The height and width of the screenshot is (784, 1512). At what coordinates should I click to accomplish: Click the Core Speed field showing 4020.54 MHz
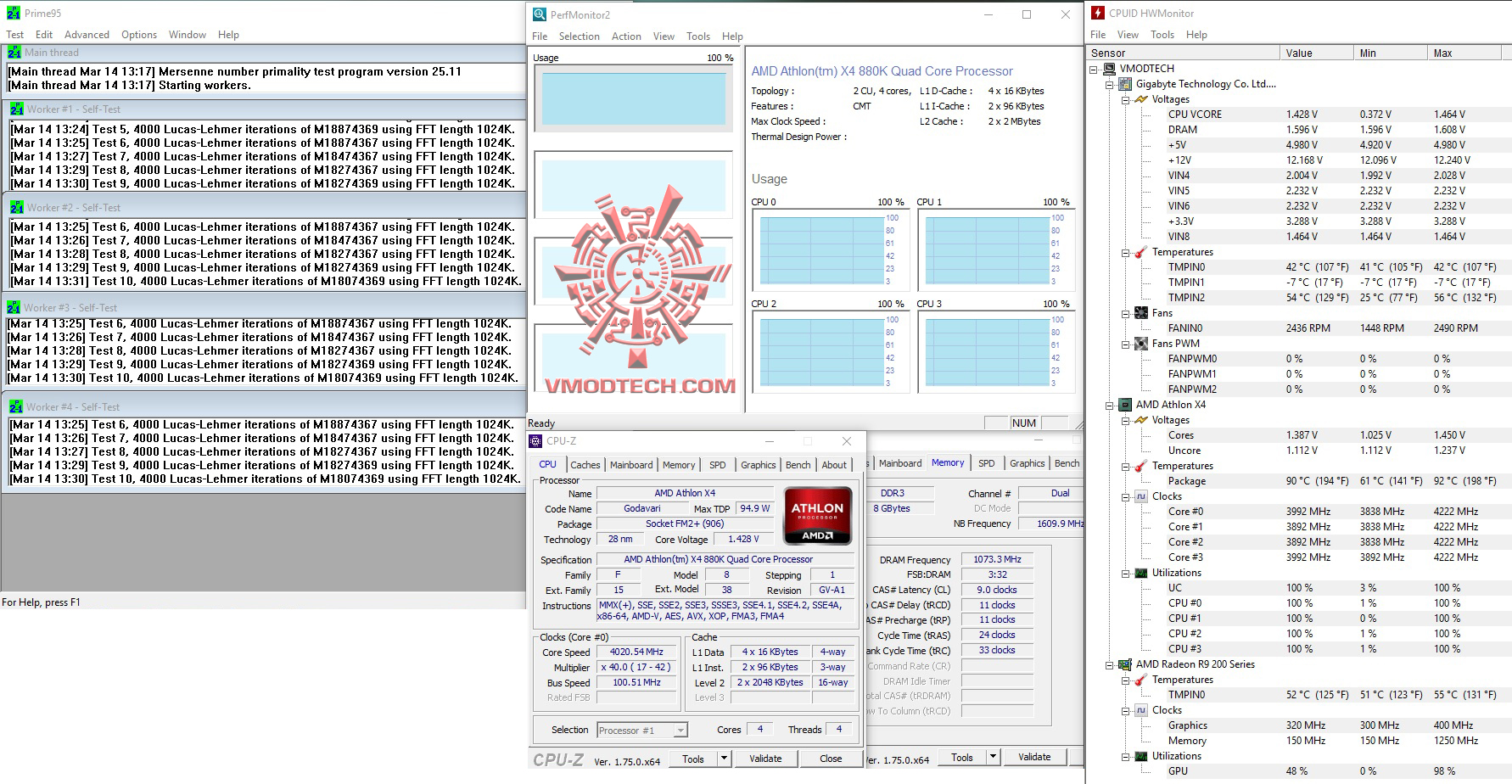tap(636, 652)
